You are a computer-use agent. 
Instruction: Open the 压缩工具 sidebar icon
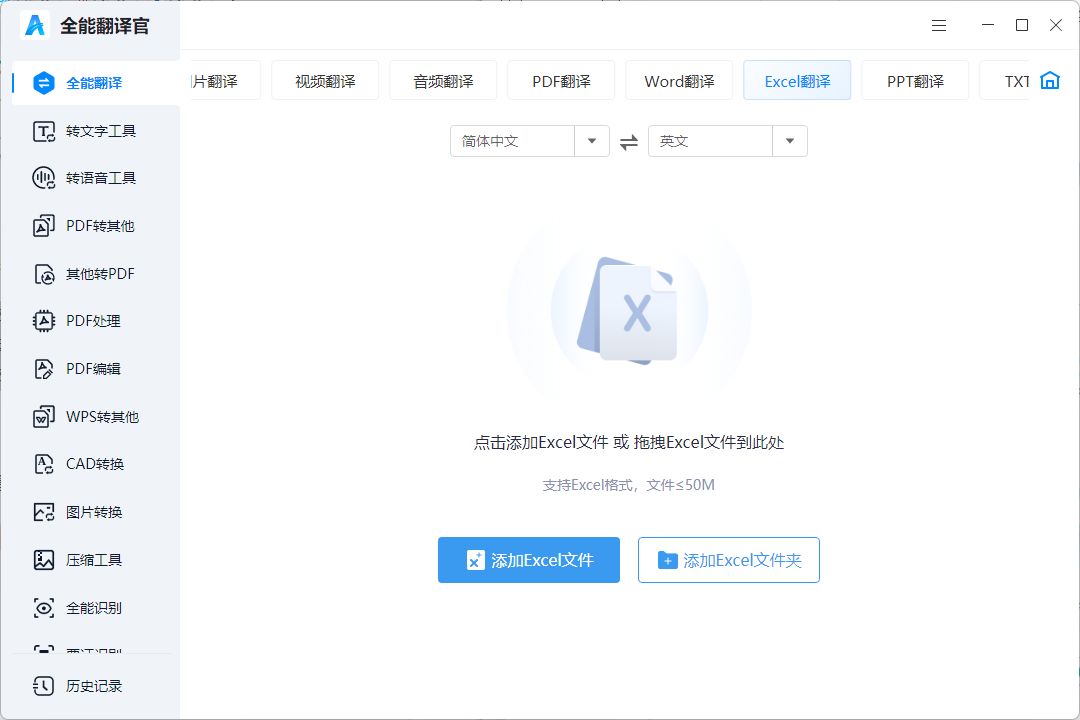coord(43,560)
